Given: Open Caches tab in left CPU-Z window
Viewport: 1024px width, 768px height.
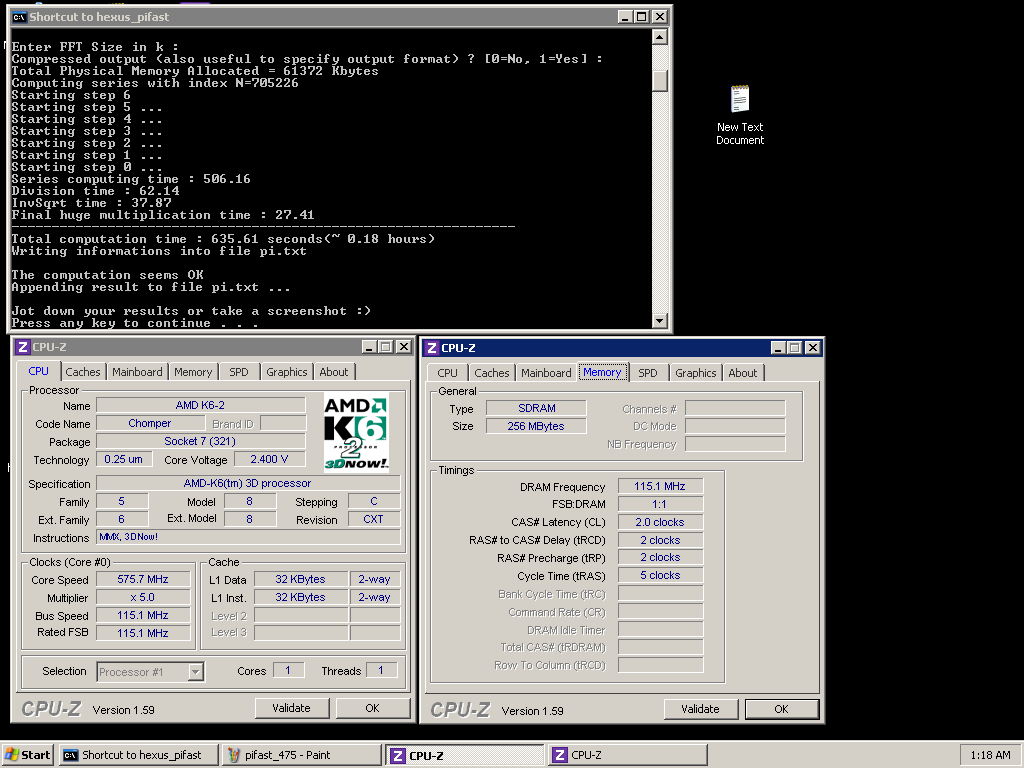Looking at the screenshot, I should 83,372.
